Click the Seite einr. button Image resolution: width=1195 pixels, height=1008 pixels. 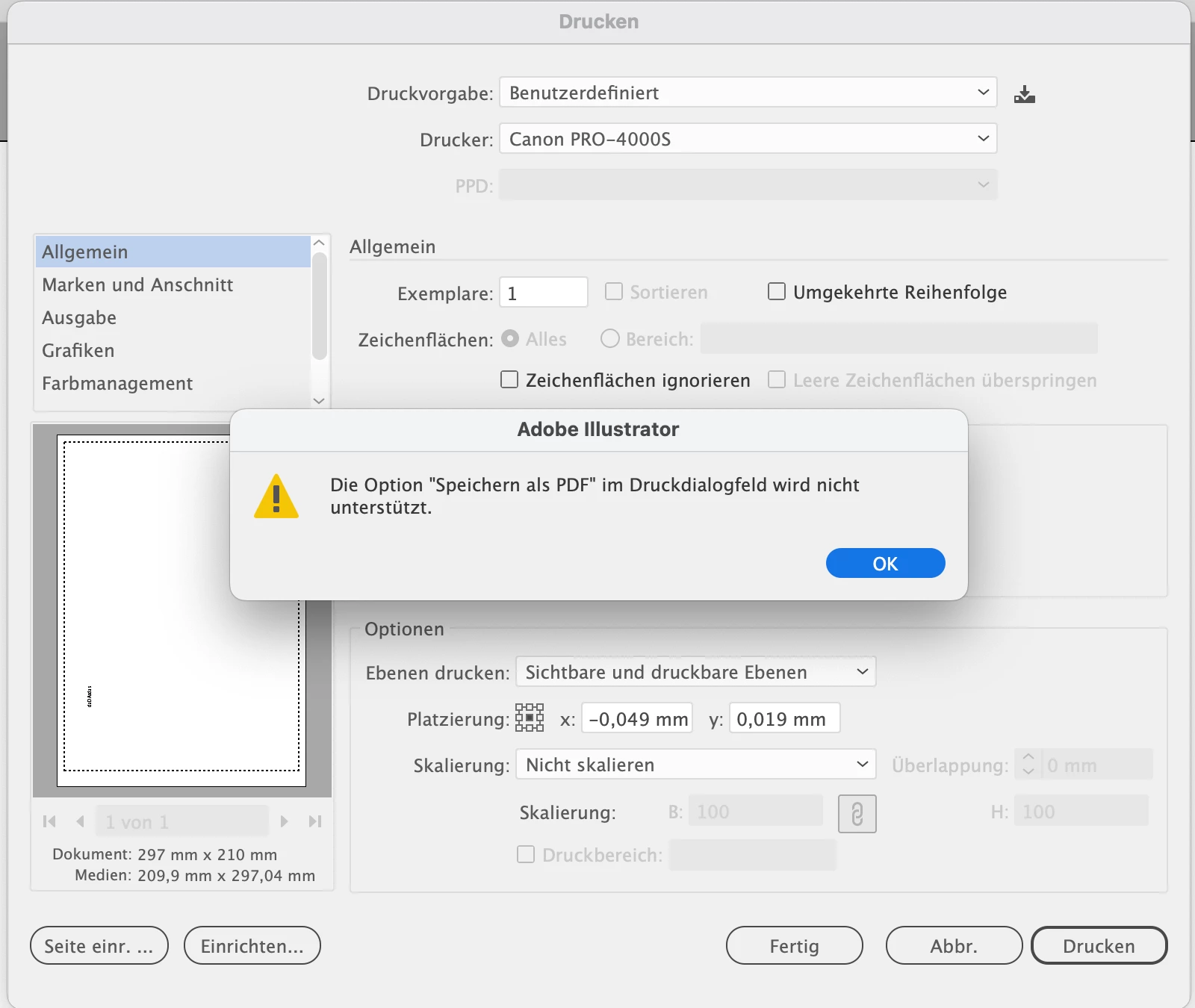99,945
